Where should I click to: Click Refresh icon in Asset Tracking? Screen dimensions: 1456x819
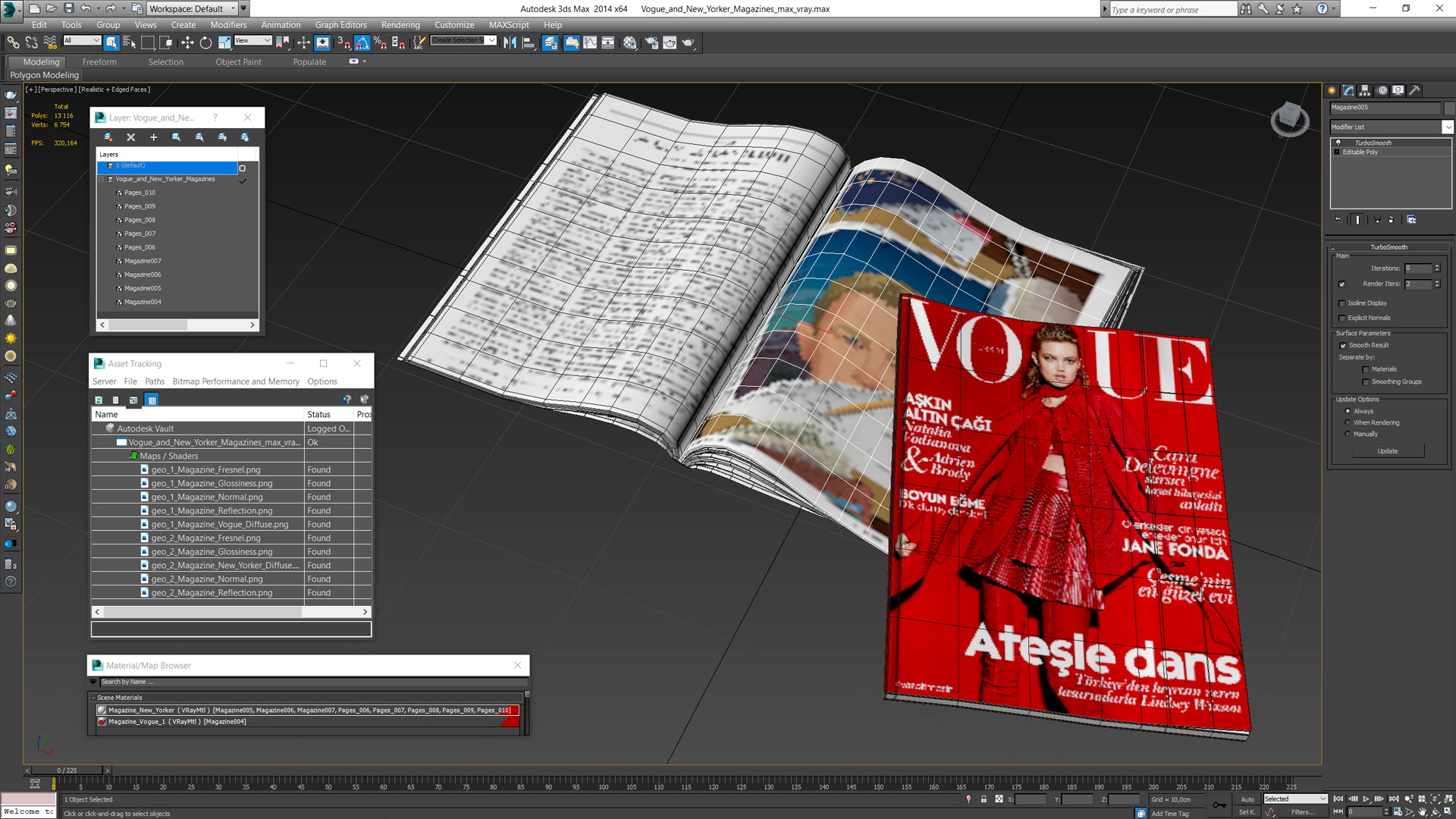tap(99, 400)
